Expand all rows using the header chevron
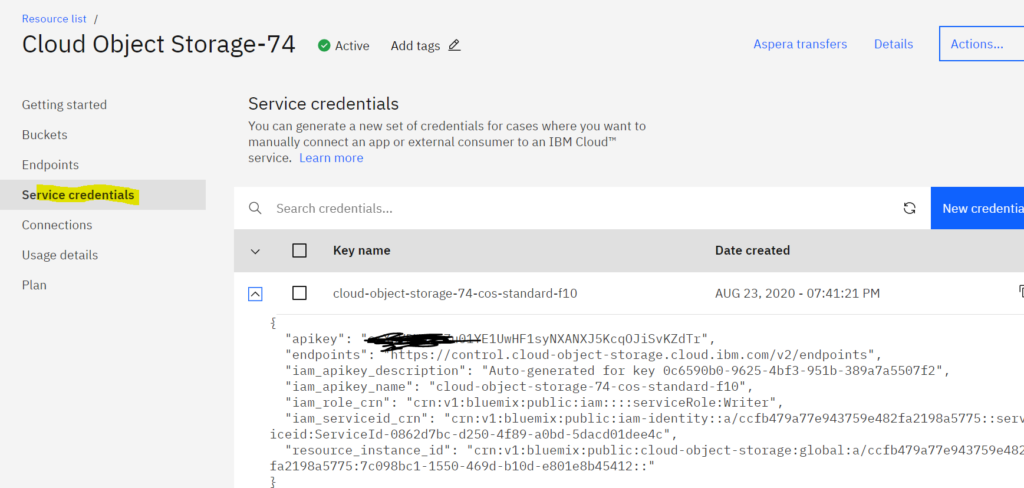 [255, 251]
